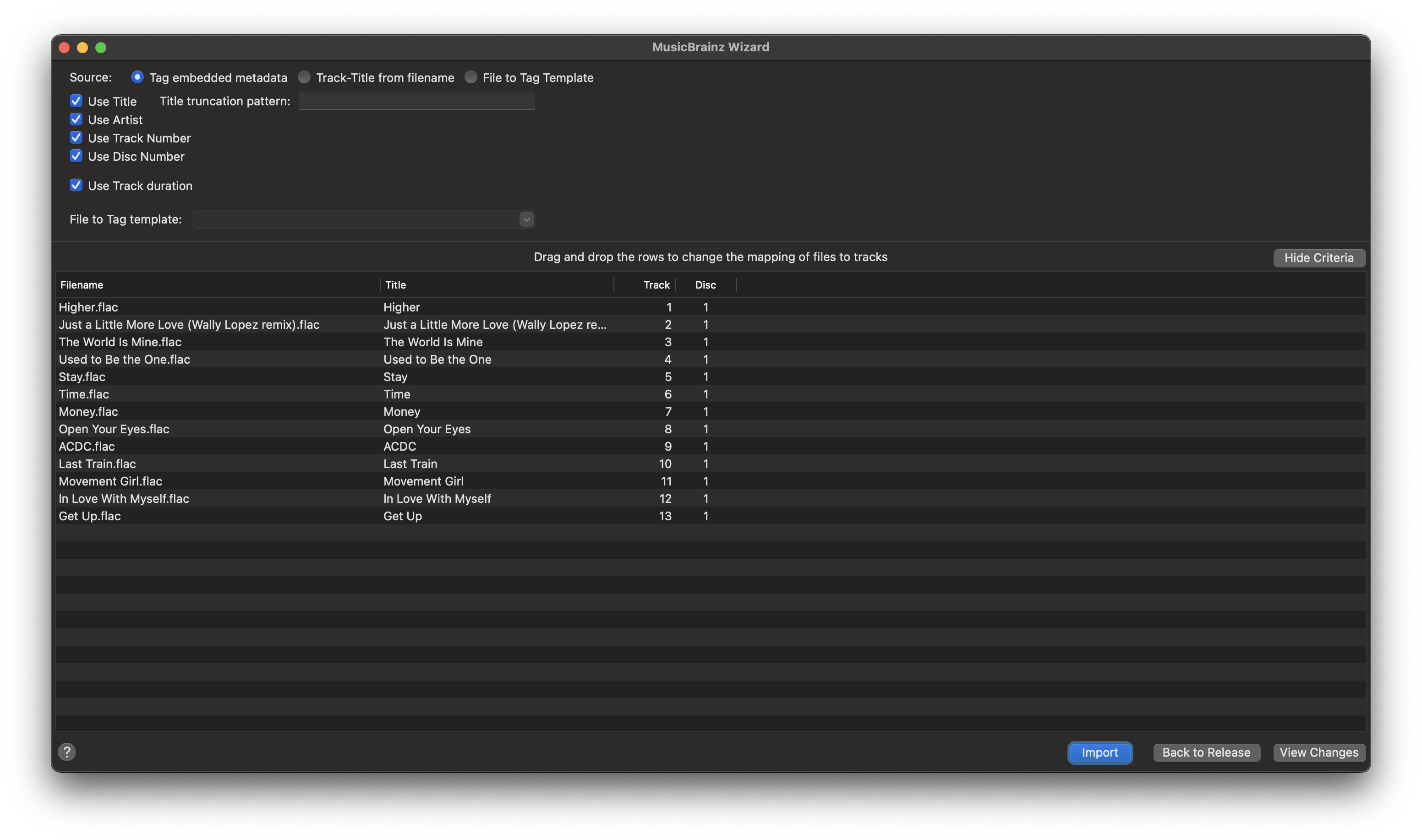Select the Time.flac row
The height and width of the screenshot is (840, 1422).
click(711, 394)
